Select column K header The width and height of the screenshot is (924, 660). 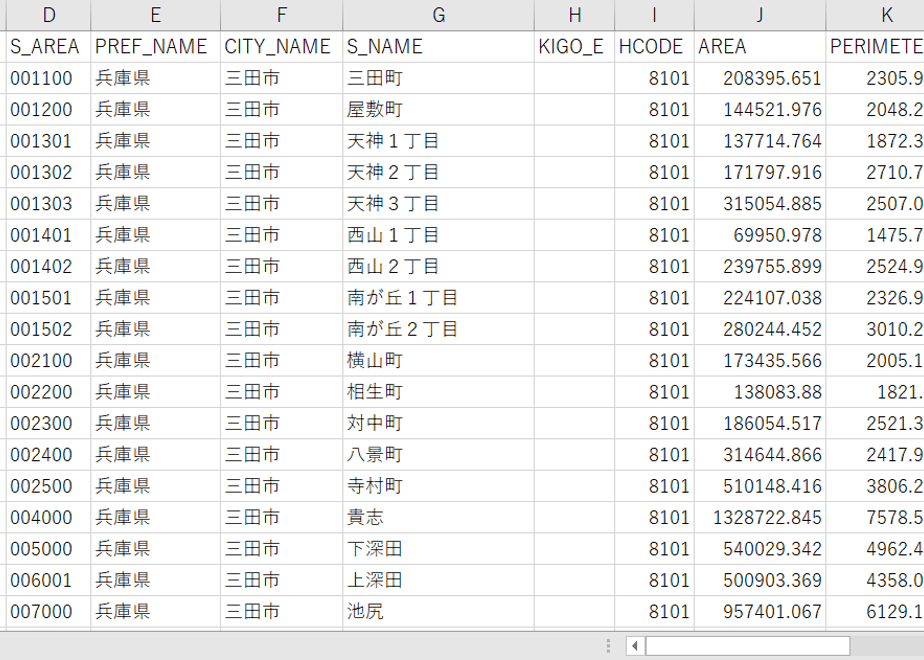click(x=876, y=15)
